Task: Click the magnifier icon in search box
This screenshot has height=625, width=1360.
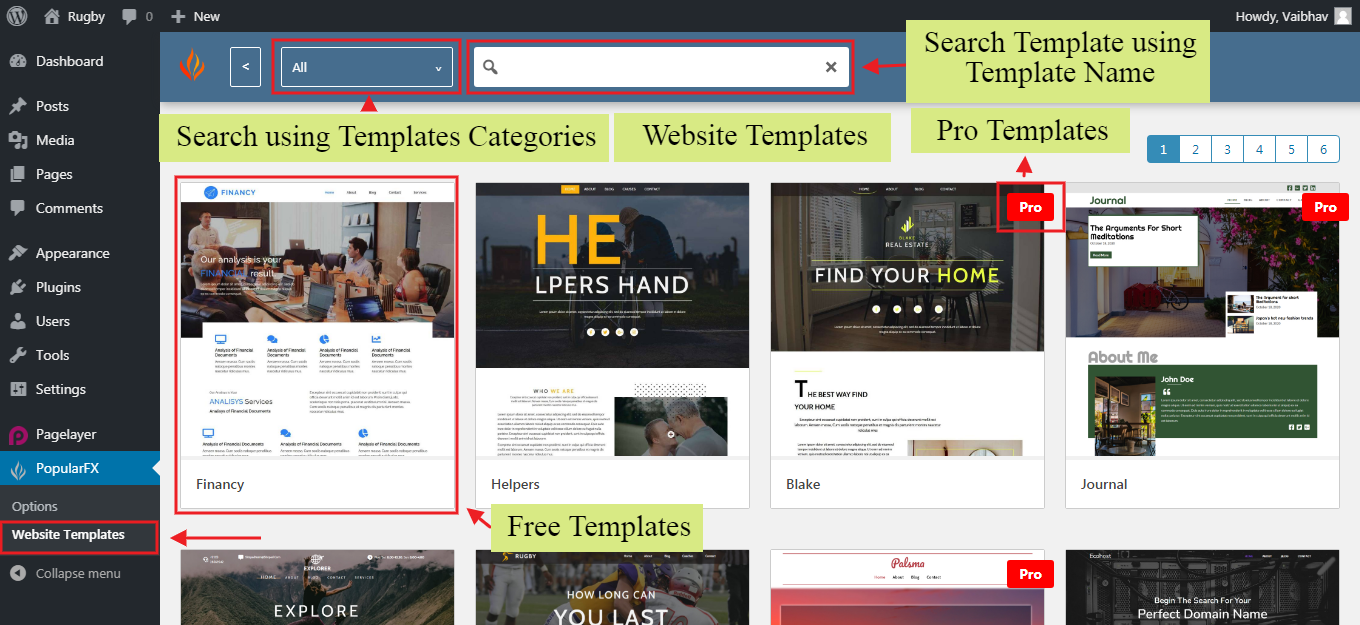Action: point(490,67)
